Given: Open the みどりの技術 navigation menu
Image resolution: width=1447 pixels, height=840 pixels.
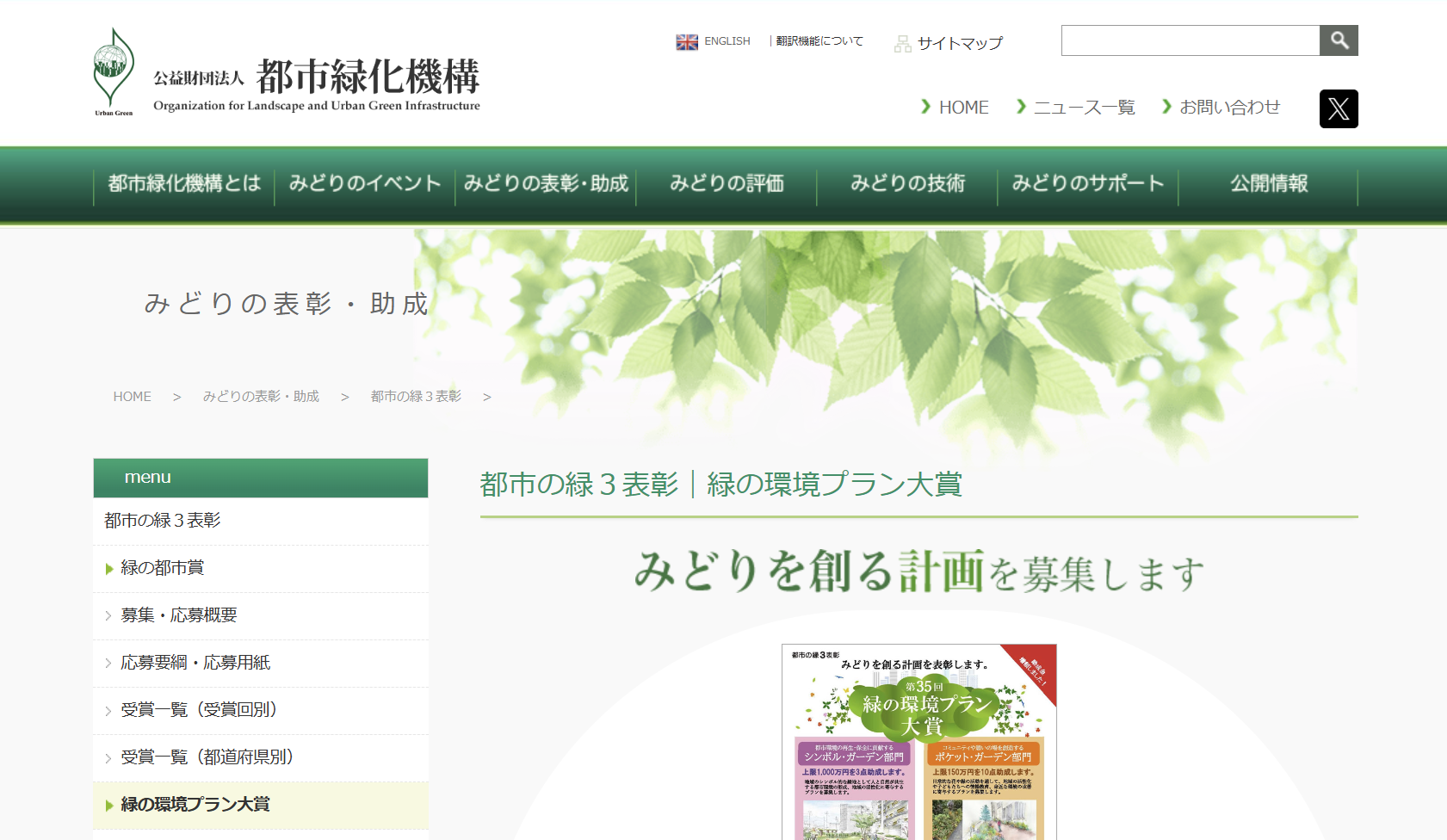Looking at the screenshot, I should point(907,184).
